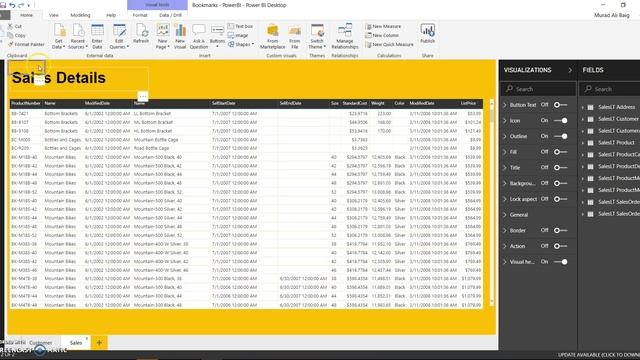The image size is (640, 360).
Task: Collapse the Visualizations pane arrow
Action: point(570,70)
